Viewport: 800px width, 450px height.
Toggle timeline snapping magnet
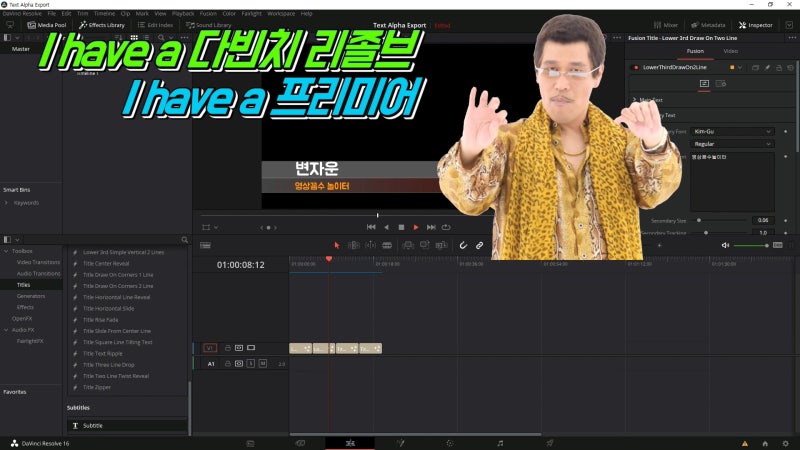coord(463,245)
